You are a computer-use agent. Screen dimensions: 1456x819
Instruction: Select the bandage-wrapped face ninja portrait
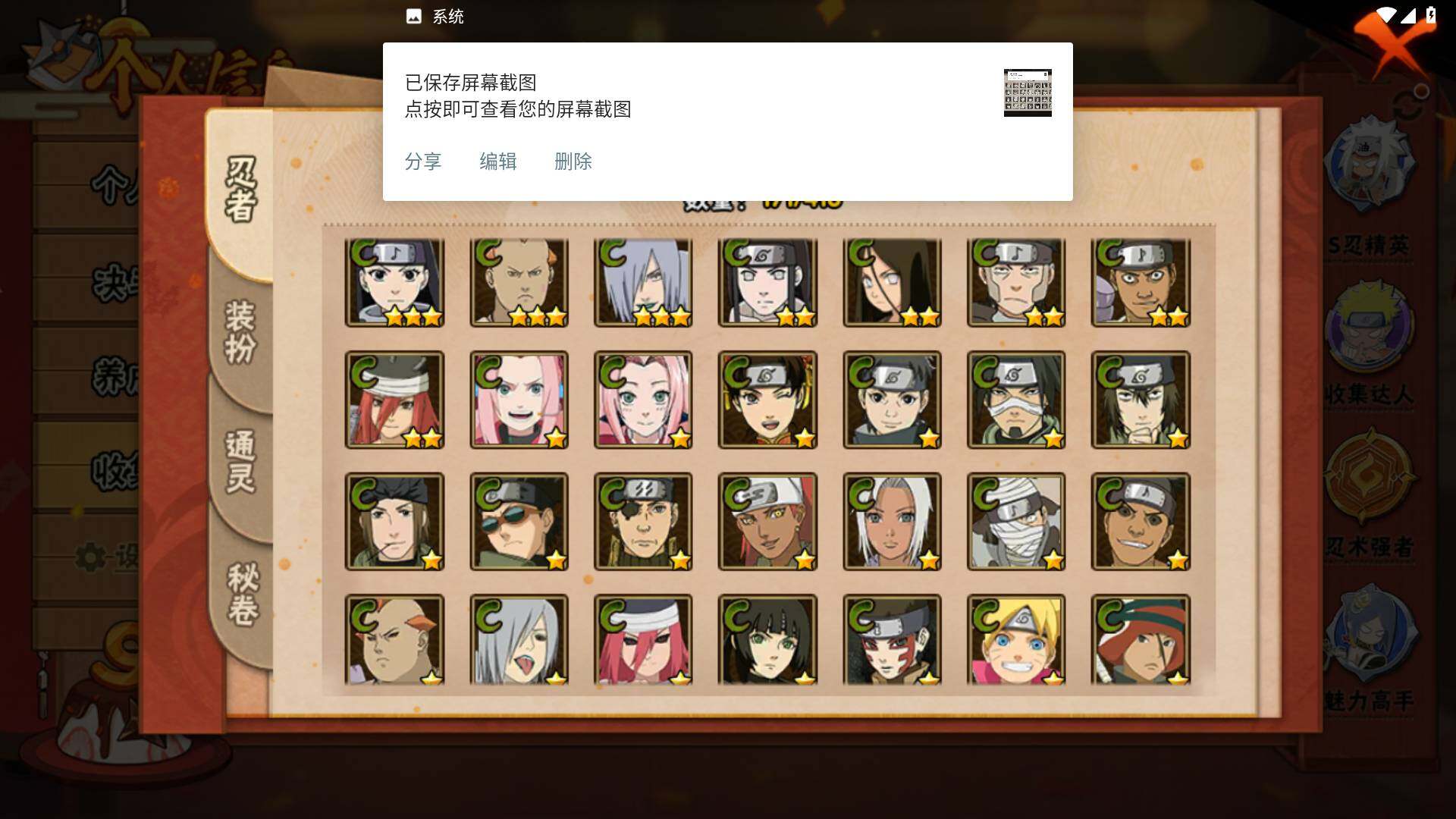pyautogui.click(x=1016, y=522)
